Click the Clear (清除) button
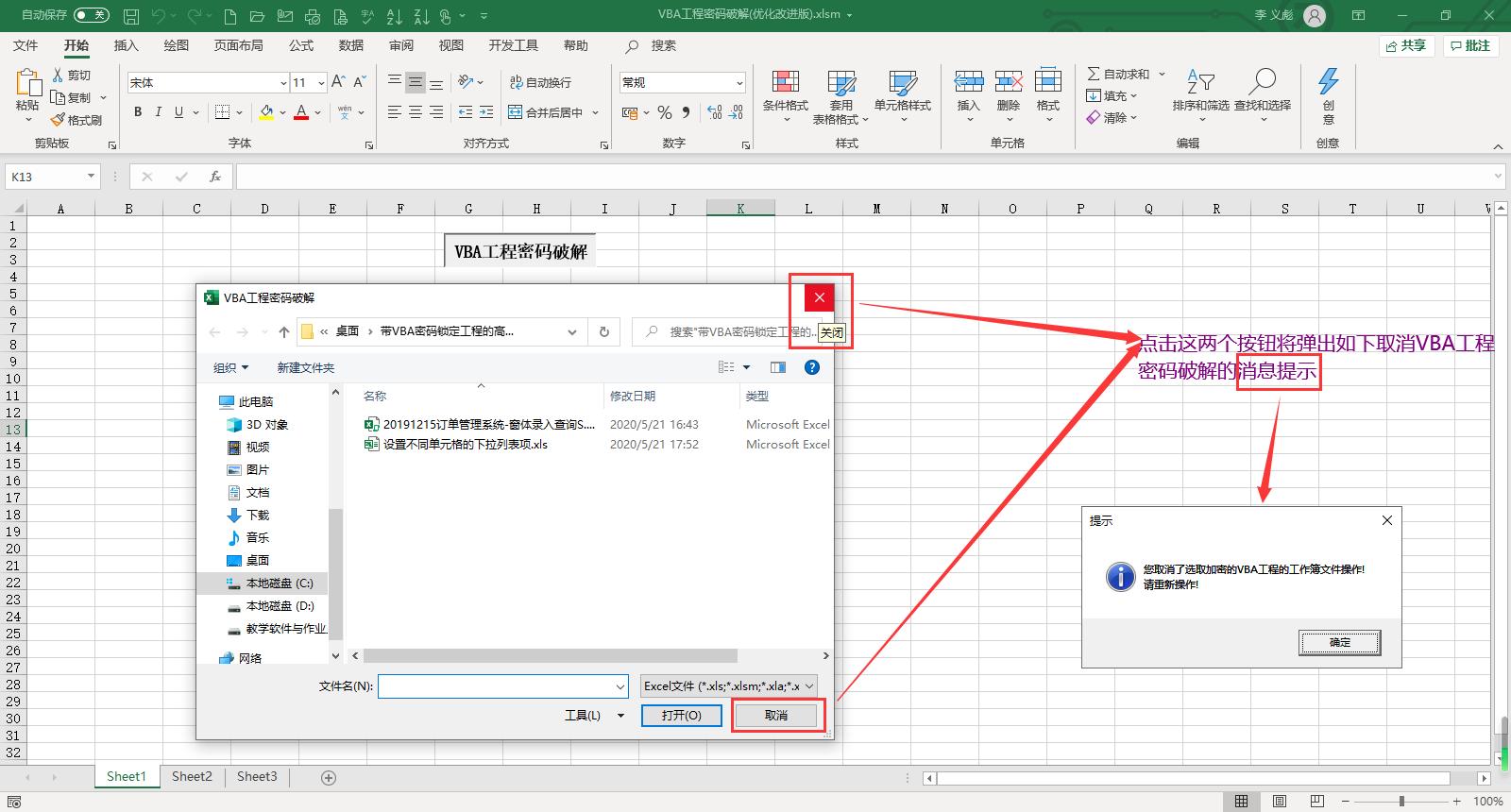The image size is (1511, 812). coord(1112,118)
